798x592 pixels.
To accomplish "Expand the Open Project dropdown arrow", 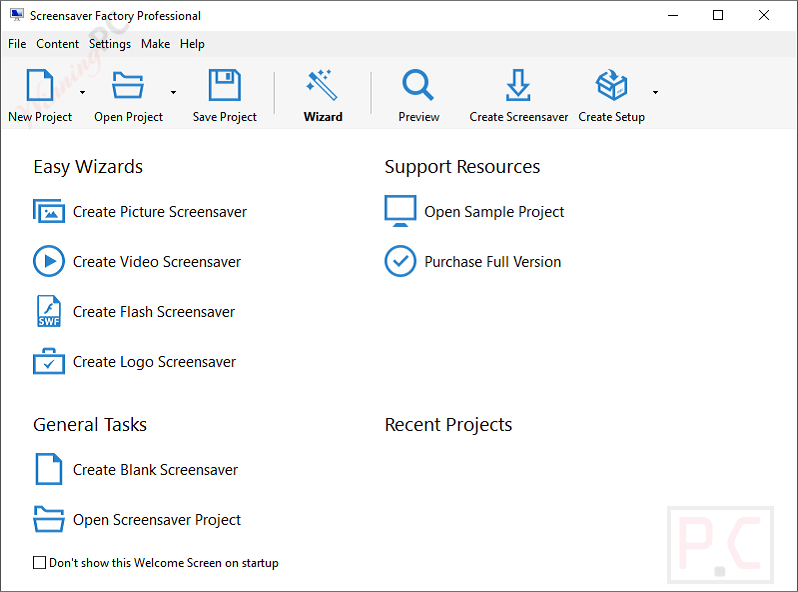I will (174, 93).
